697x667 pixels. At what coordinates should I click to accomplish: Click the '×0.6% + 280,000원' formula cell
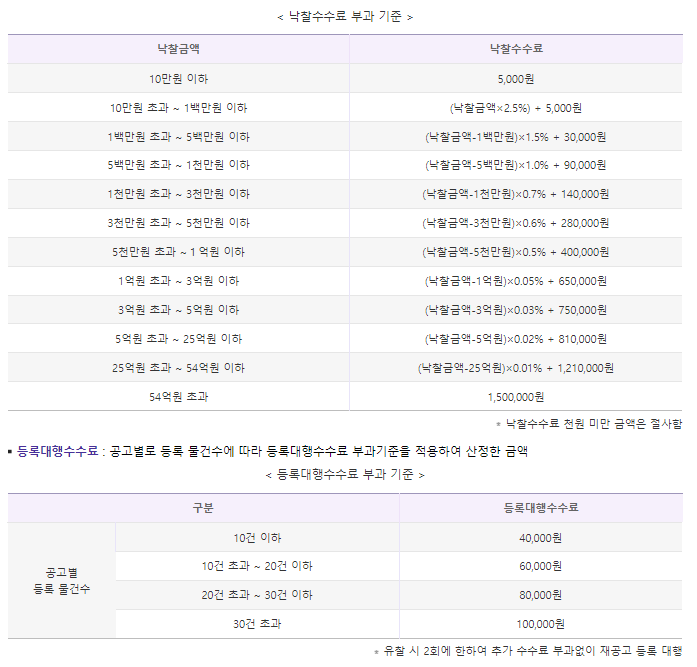coord(516,223)
